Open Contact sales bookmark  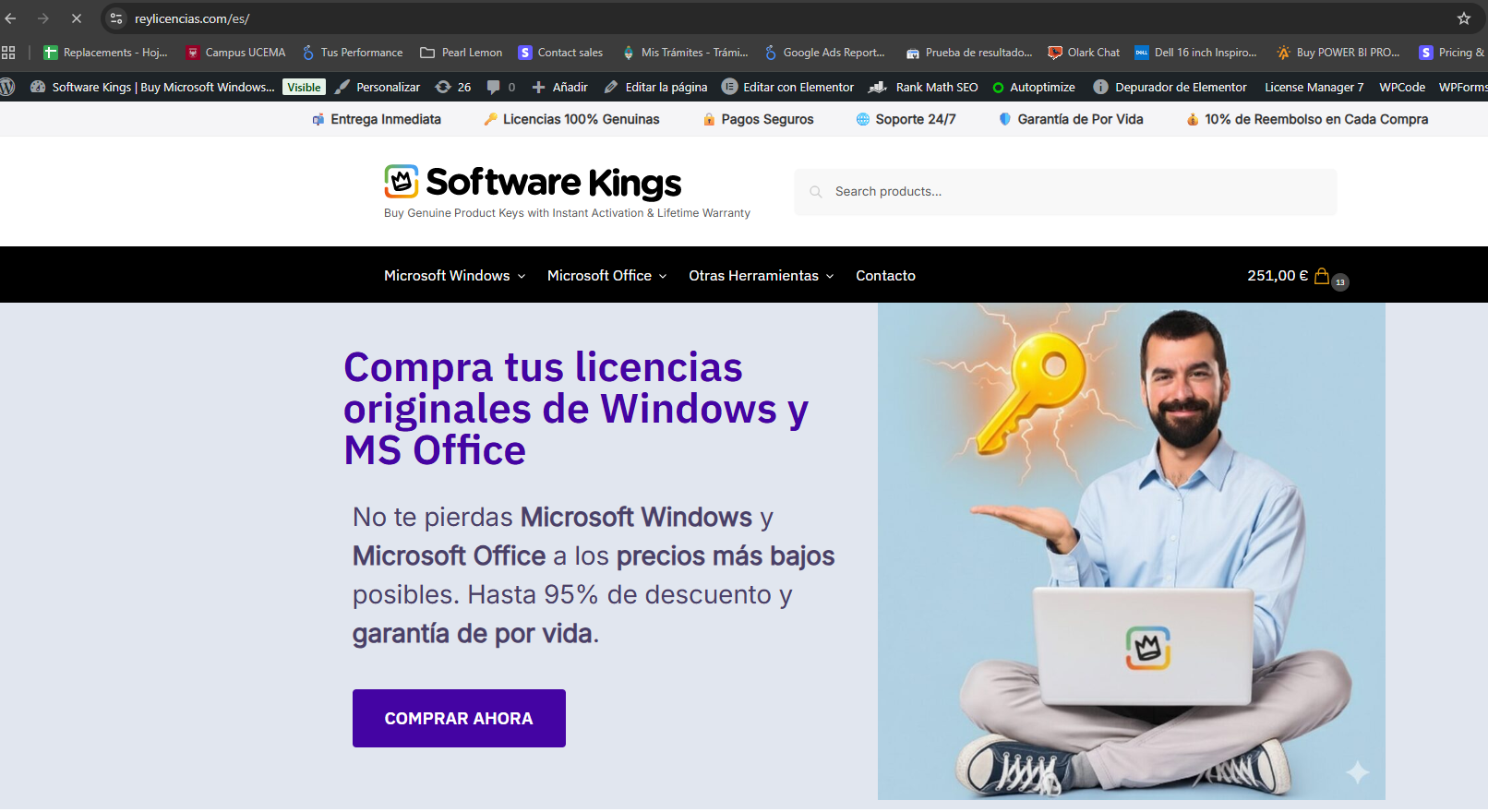560,53
